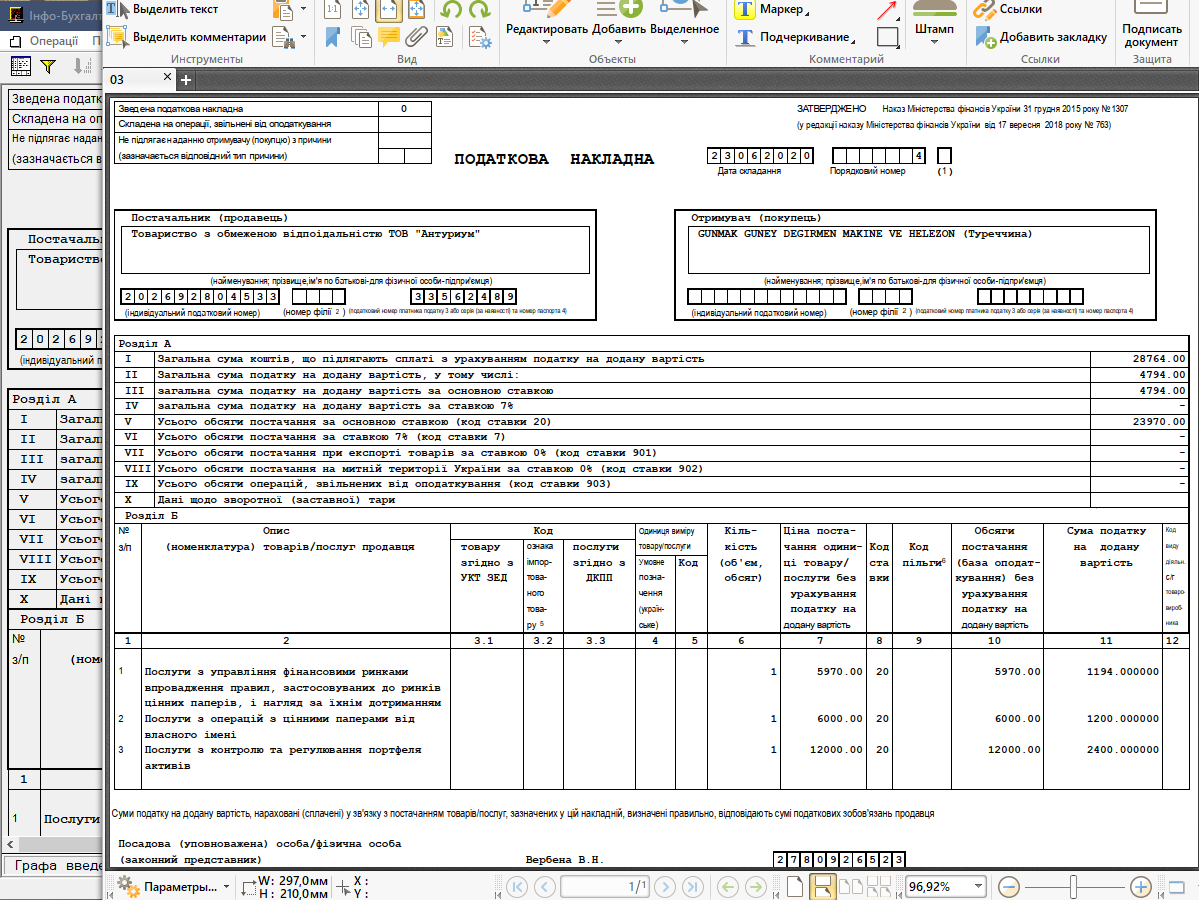The image size is (1199, 900).
Task: Click the signer name 'Вербена В.Н.'
Action: click(564, 859)
